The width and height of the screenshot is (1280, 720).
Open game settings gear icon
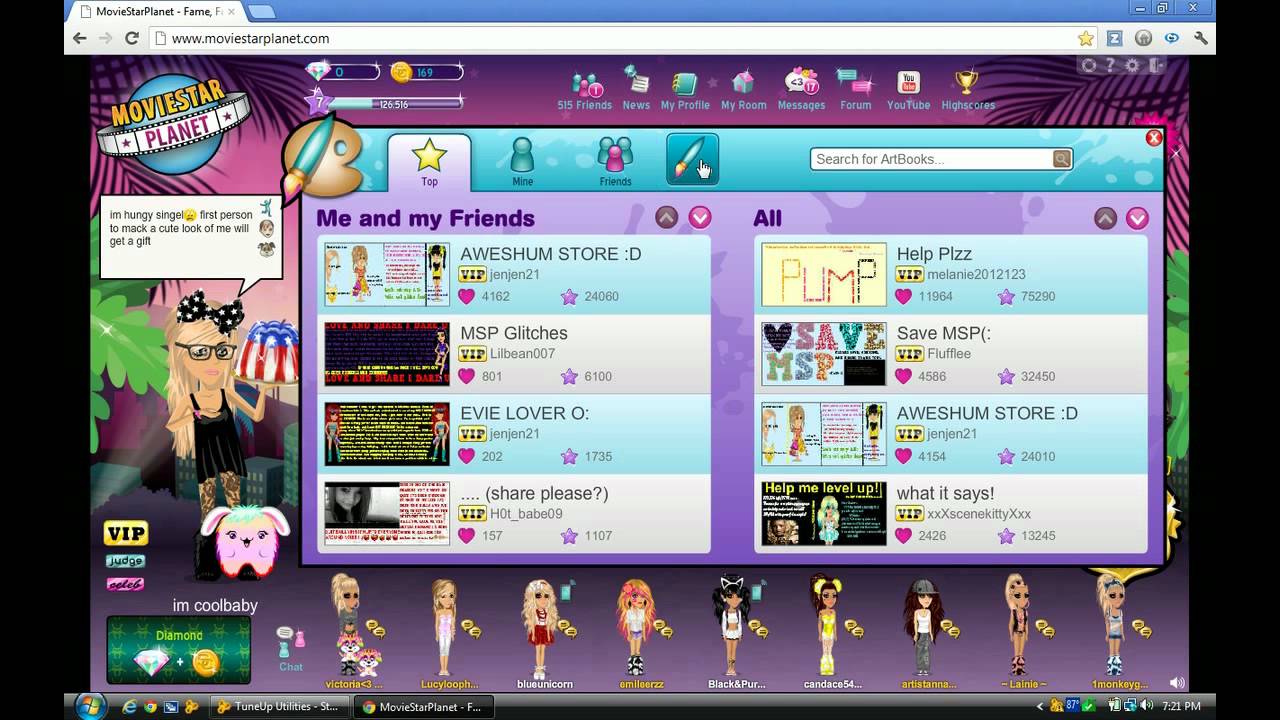(1132, 66)
